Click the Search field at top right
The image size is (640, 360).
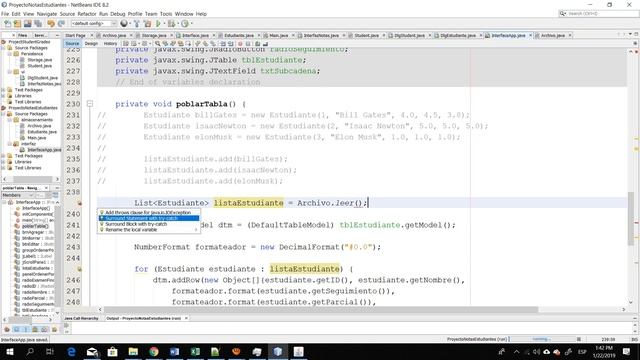click(598, 14)
